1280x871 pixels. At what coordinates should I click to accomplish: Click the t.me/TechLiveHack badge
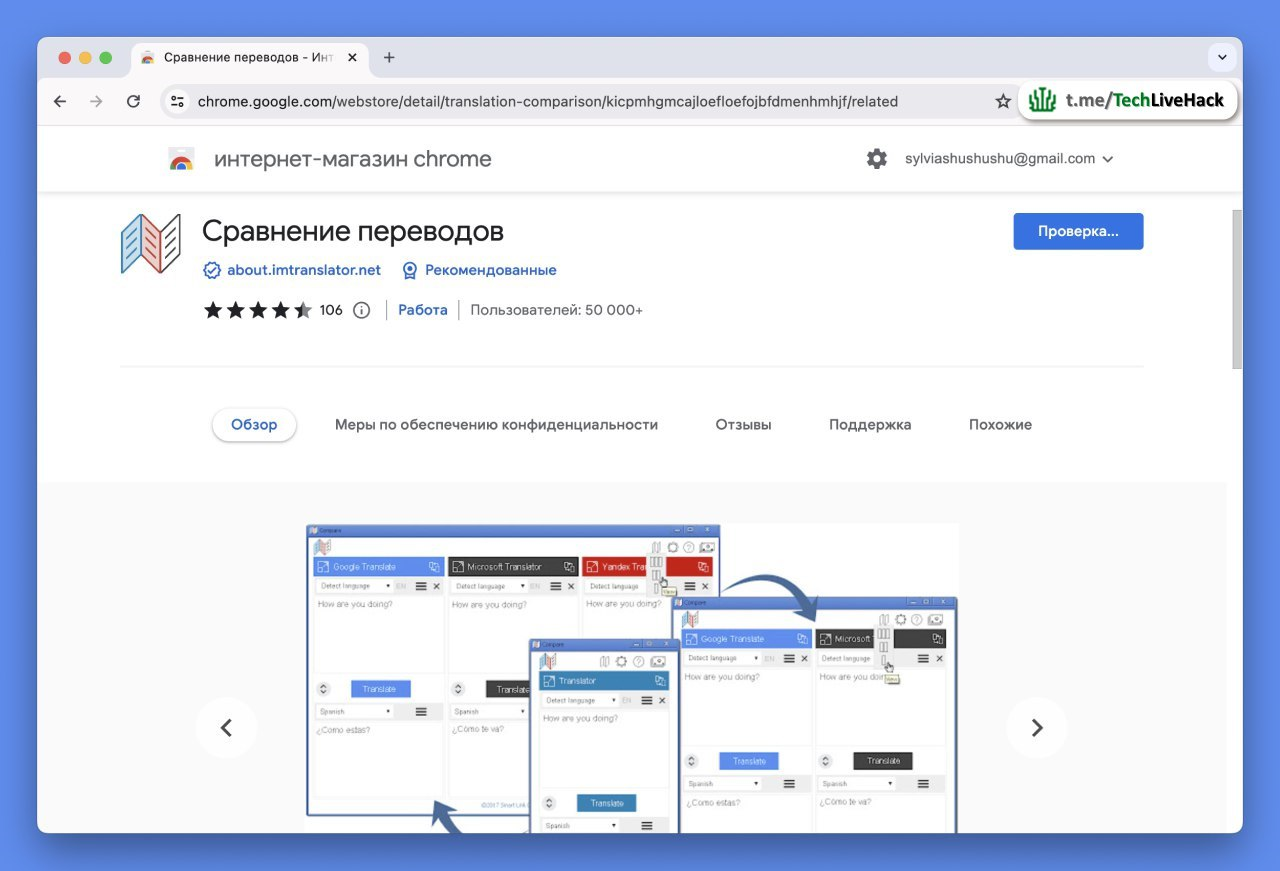pos(1128,100)
